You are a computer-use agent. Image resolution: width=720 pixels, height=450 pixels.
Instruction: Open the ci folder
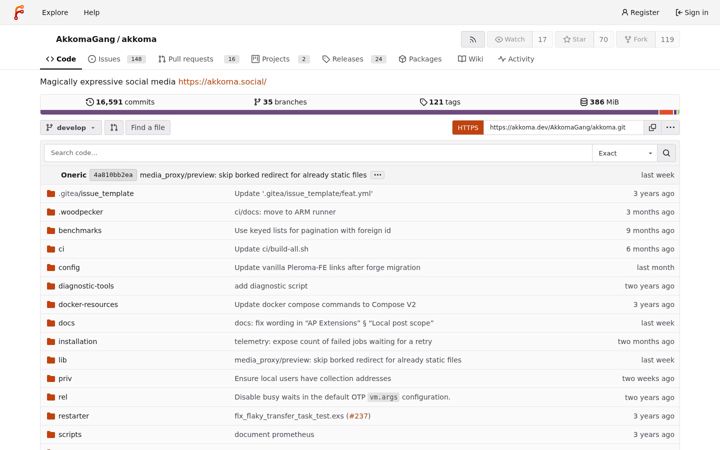pos(61,249)
